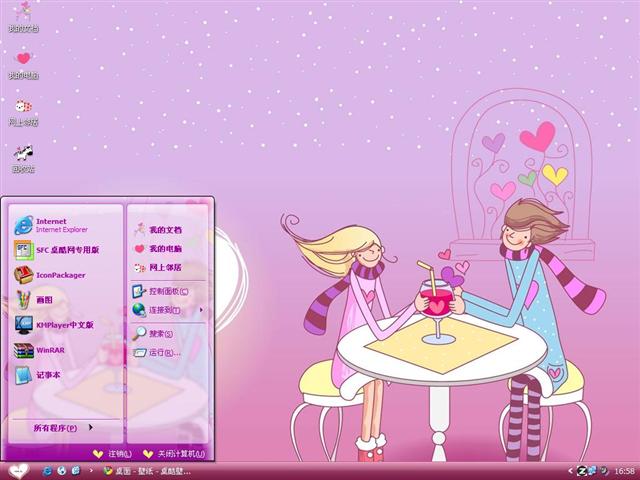The height and width of the screenshot is (480, 640).
Task: Click the 16:58 taskbar clock
Action: [x=624, y=471]
